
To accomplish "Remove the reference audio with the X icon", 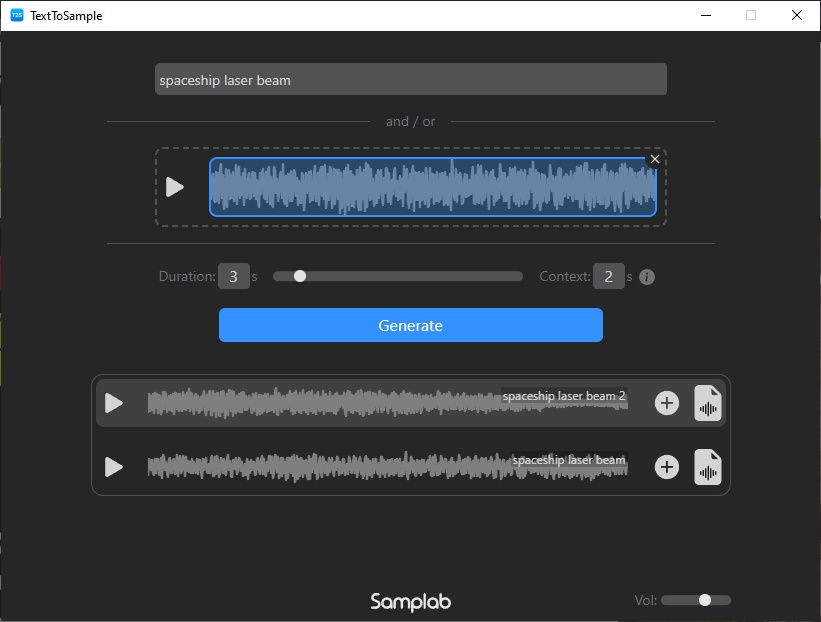I will 654,159.
